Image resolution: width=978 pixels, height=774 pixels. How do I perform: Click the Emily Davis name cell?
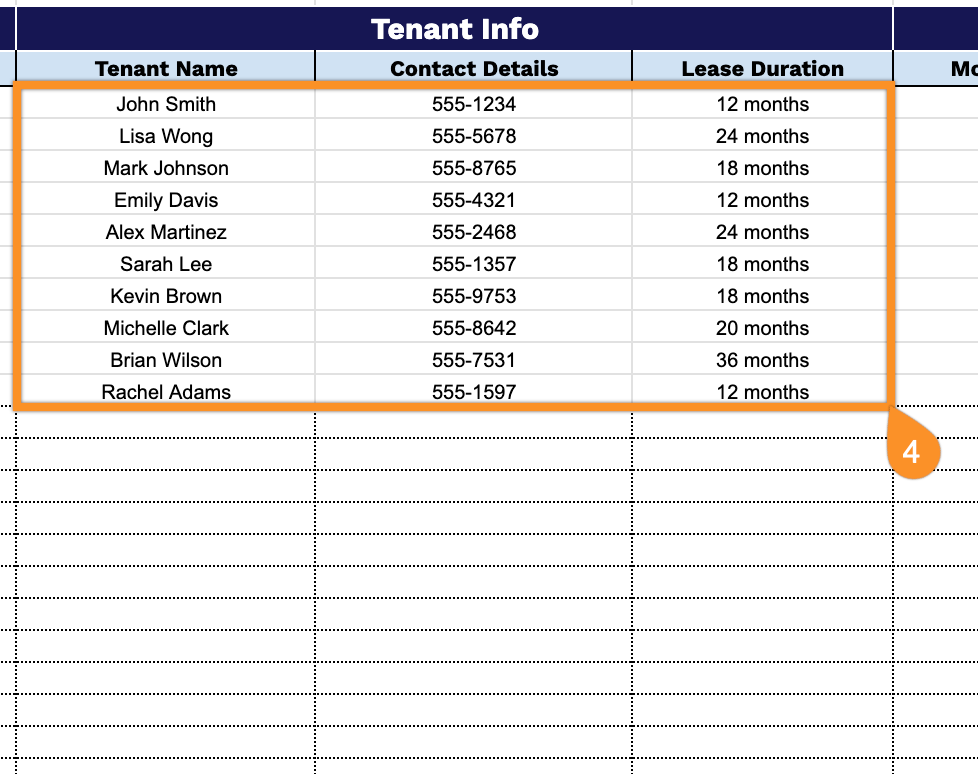166,200
